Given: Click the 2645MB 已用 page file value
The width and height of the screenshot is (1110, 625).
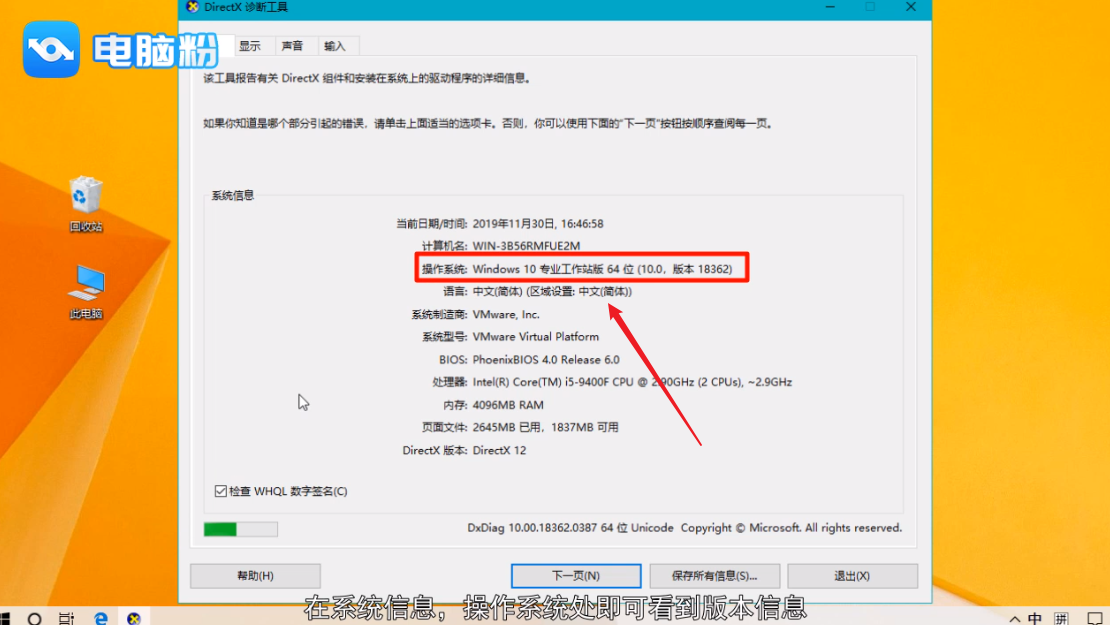Looking at the screenshot, I should [545, 428].
